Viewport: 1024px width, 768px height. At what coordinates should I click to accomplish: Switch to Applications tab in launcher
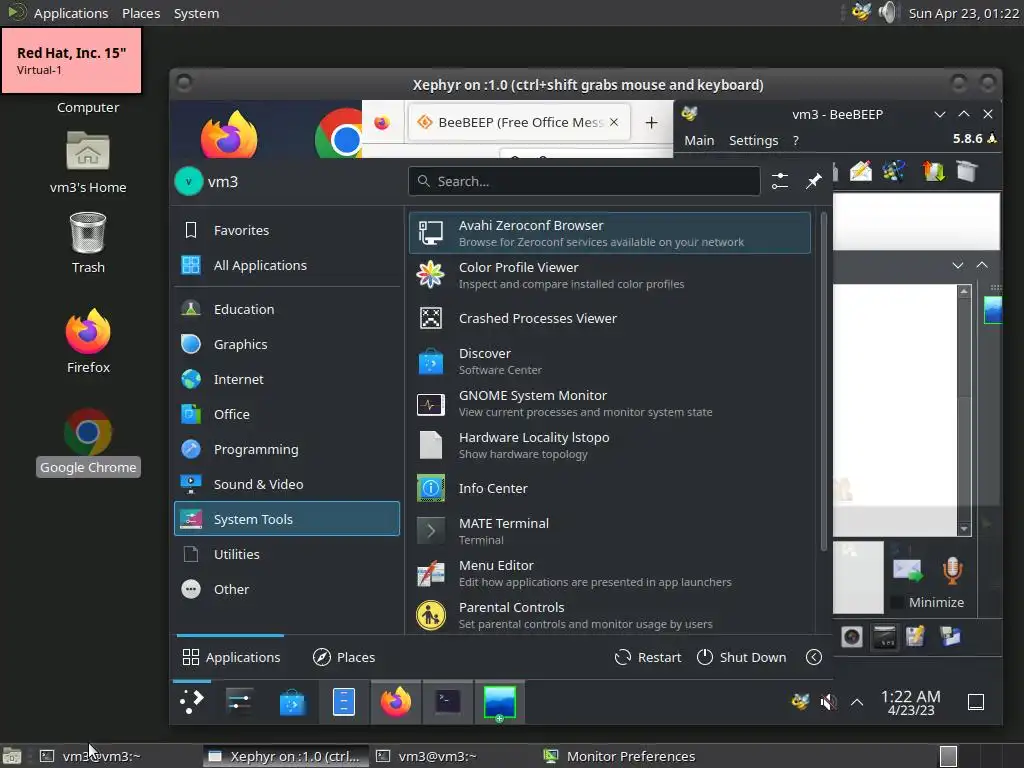[x=231, y=657]
